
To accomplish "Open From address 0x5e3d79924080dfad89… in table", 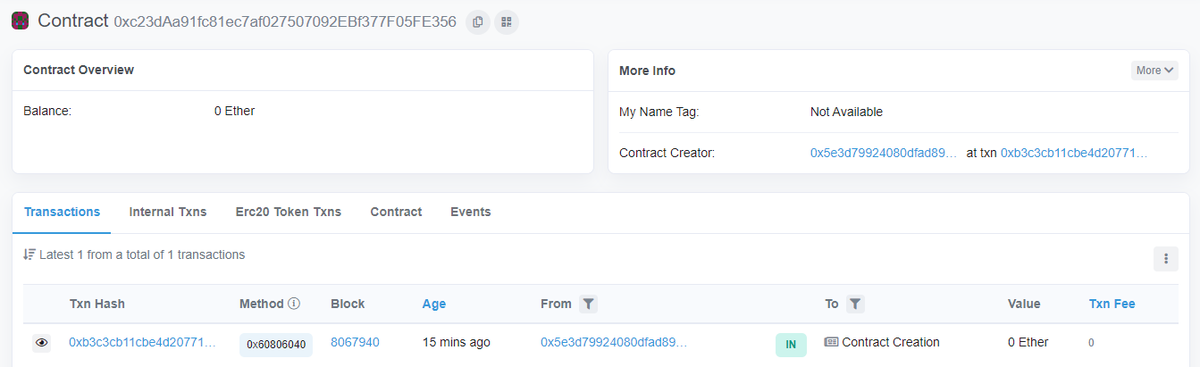I will pyautogui.click(x=614, y=342).
